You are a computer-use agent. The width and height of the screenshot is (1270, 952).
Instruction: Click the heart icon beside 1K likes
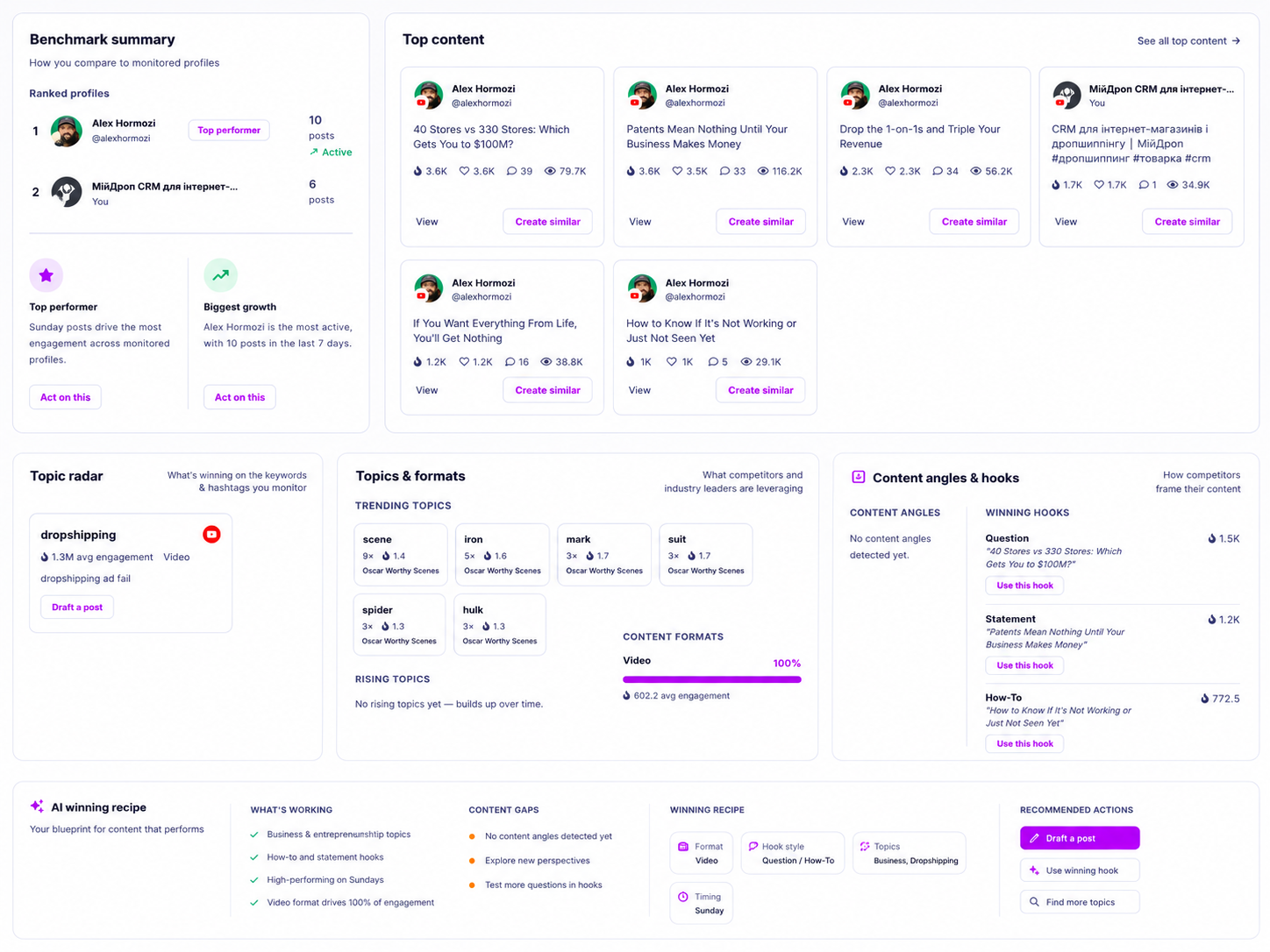672,361
